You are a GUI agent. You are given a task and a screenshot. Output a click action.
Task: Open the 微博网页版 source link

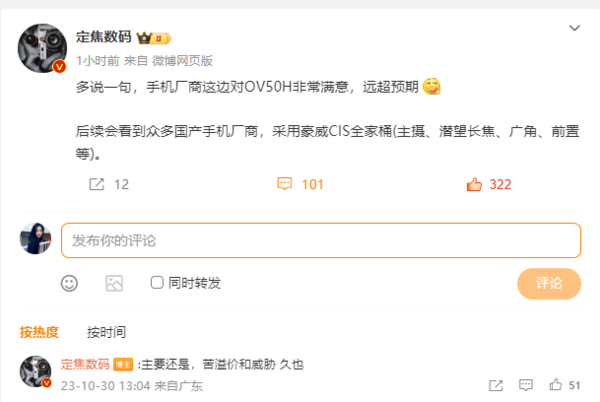coord(182,60)
